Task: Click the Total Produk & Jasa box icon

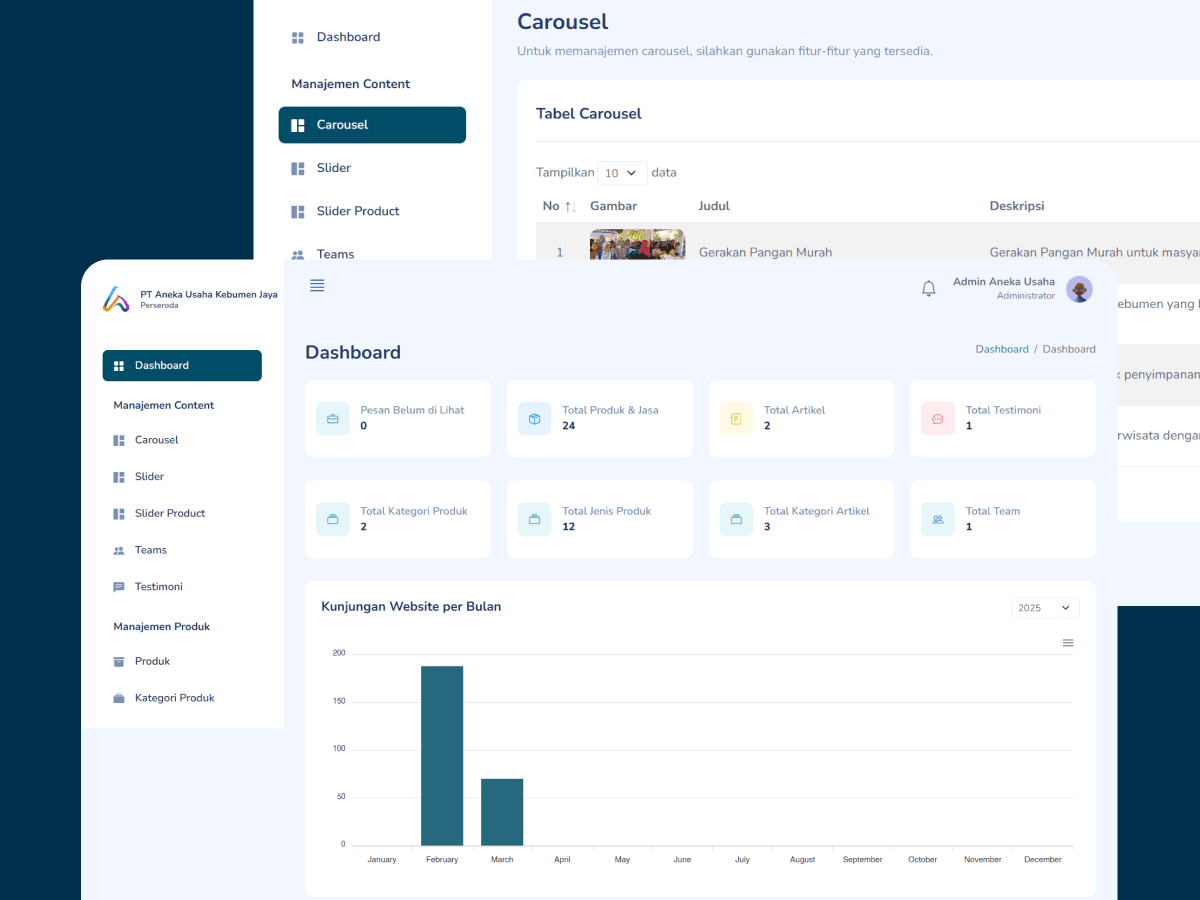Action: click(x=534, y=419)
